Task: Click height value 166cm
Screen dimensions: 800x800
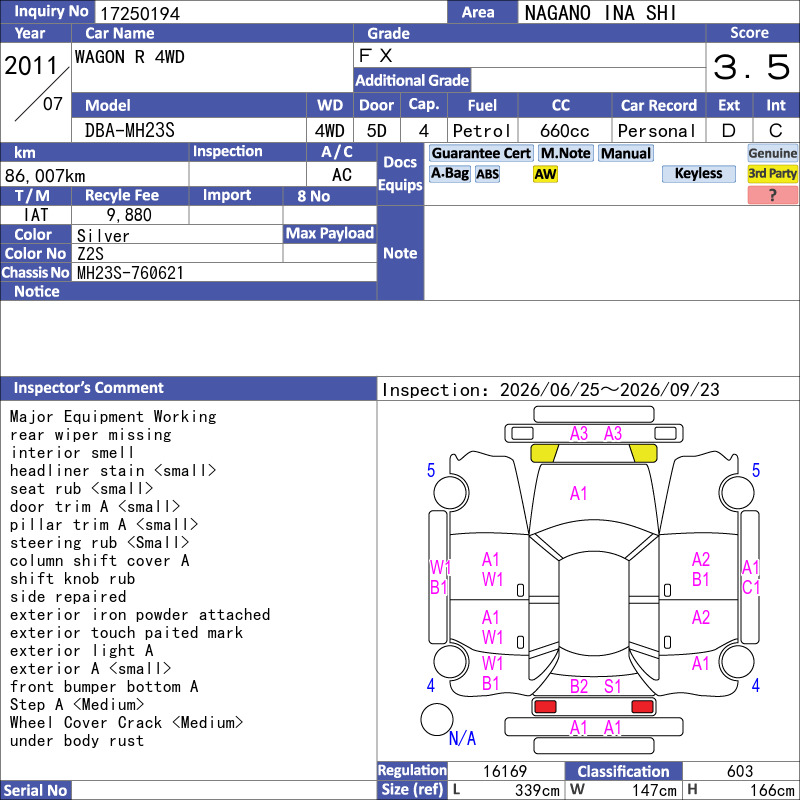Action: tap(772, 790)
